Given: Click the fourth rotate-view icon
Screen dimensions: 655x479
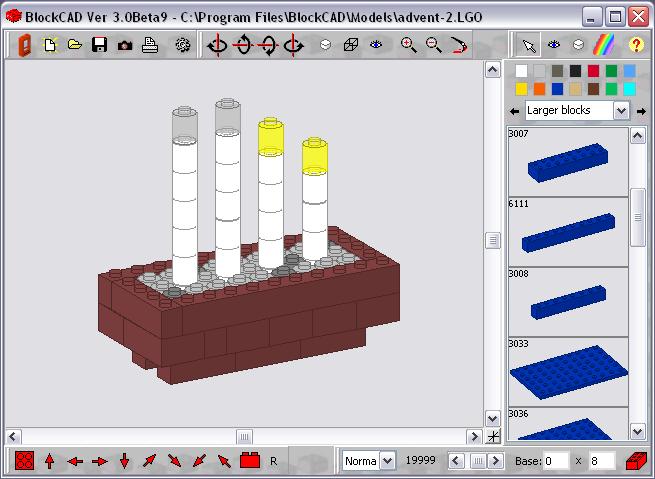Looking at the screenshot, I should 293,45.
